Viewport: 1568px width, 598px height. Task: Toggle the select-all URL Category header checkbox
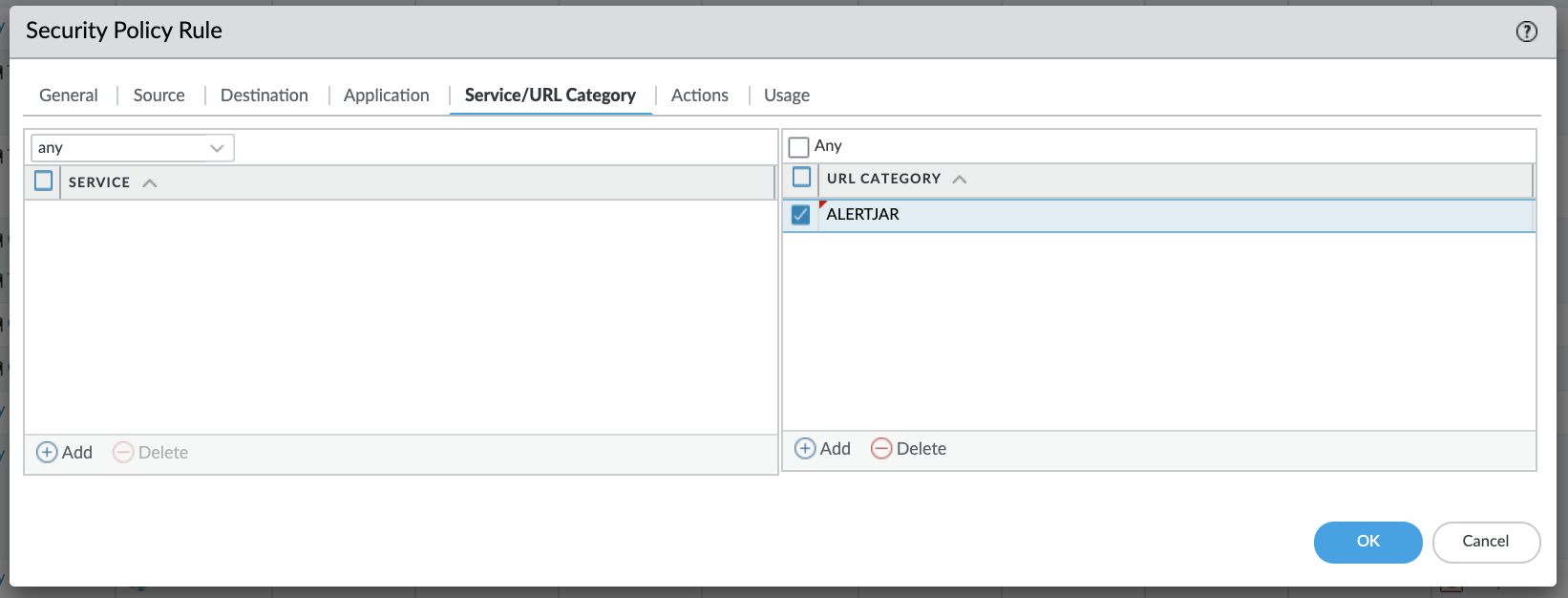click(x=802, y=178)
